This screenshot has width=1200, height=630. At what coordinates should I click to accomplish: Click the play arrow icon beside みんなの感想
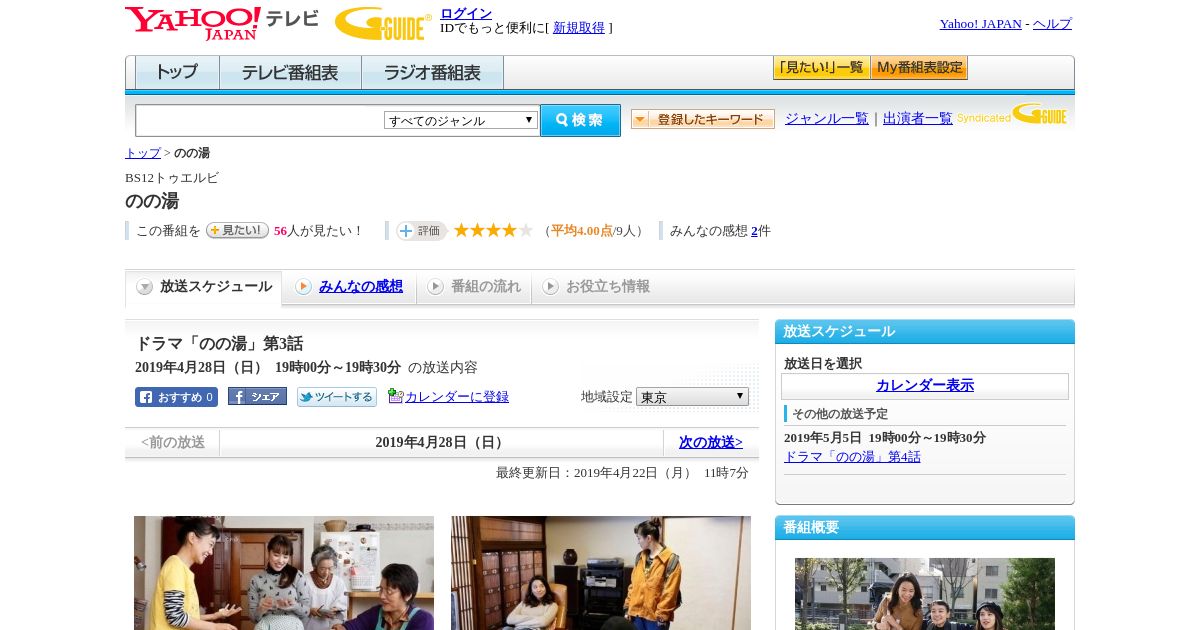click(303, 287)
